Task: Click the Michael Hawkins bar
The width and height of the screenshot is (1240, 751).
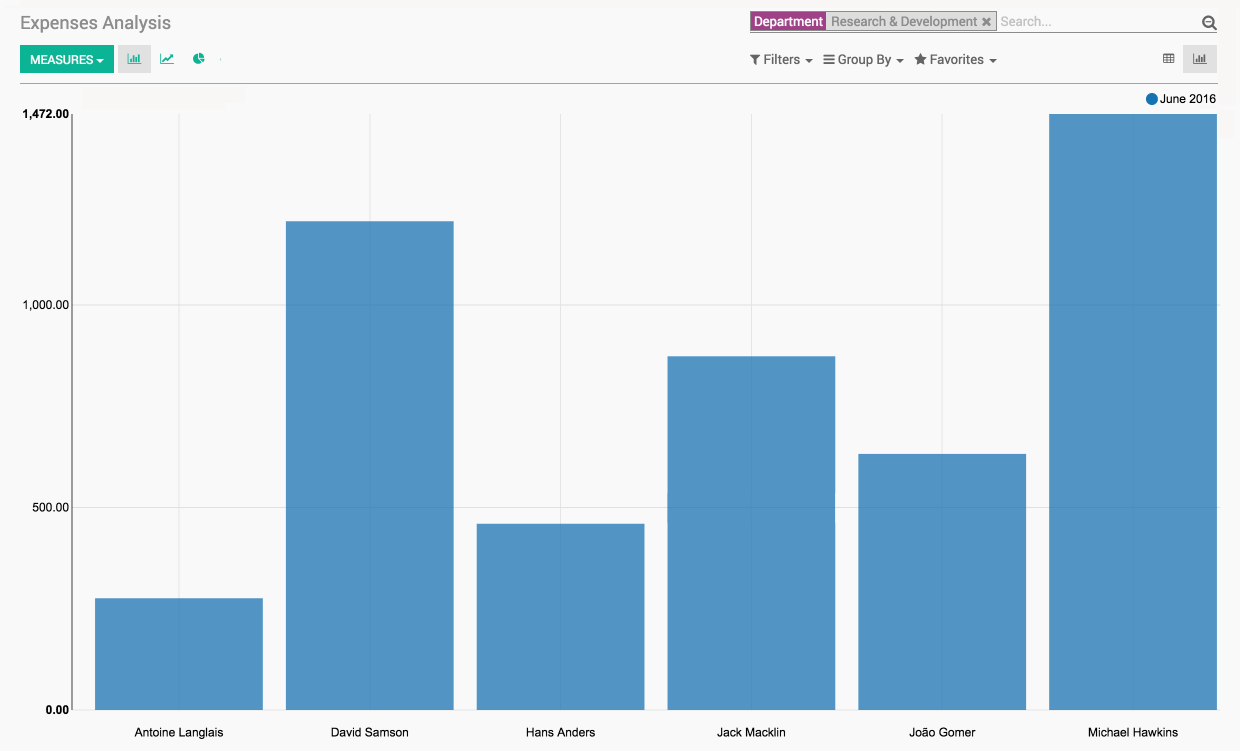Action: point(1132,412)
